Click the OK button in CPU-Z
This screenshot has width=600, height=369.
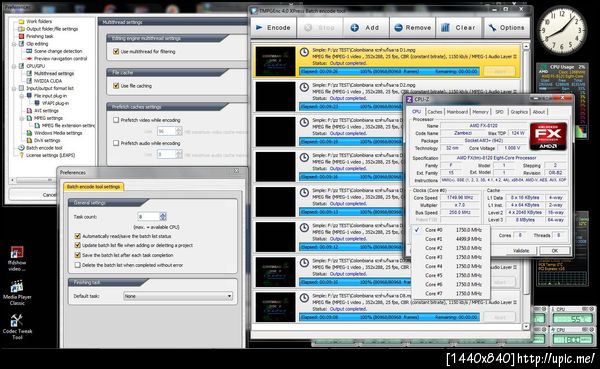tap(554, 250)
